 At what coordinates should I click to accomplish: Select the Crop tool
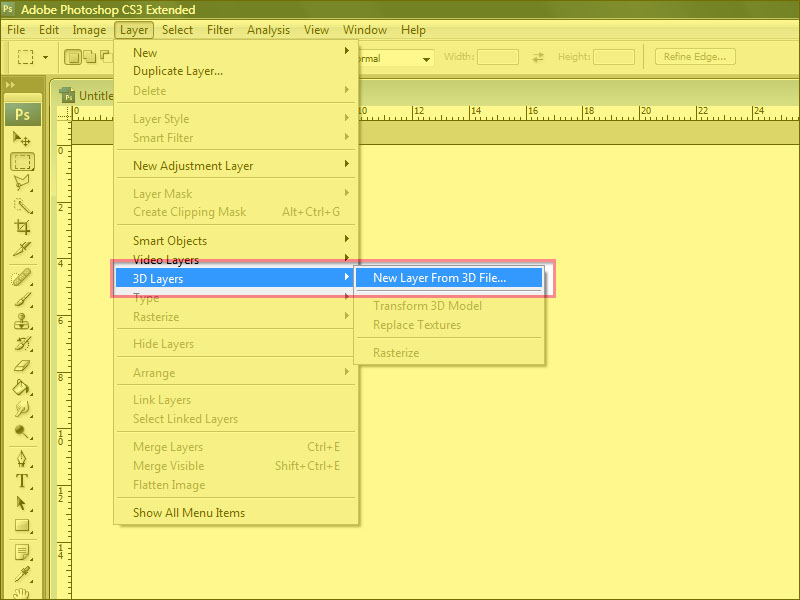(x=22, y=227)
